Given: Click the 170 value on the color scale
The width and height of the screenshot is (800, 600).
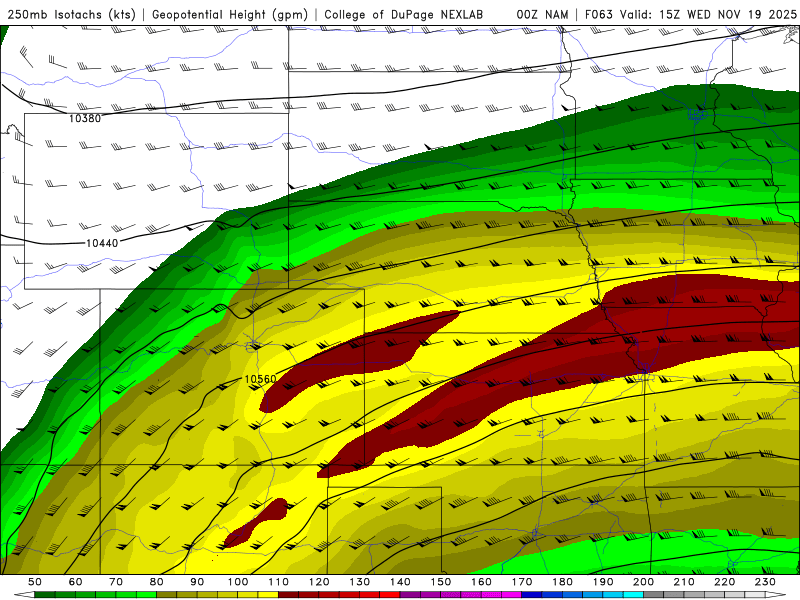Looking at the screenshot, I should (x=522, y=582).
